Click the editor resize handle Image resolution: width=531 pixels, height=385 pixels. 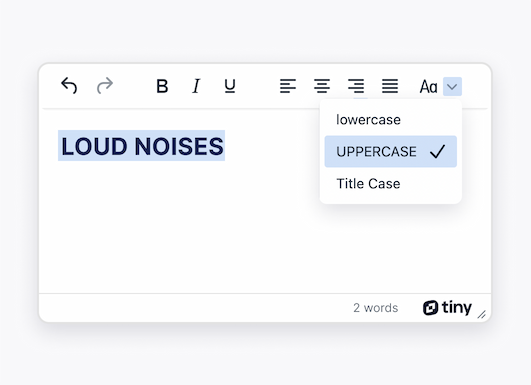[x=482, y=315]
